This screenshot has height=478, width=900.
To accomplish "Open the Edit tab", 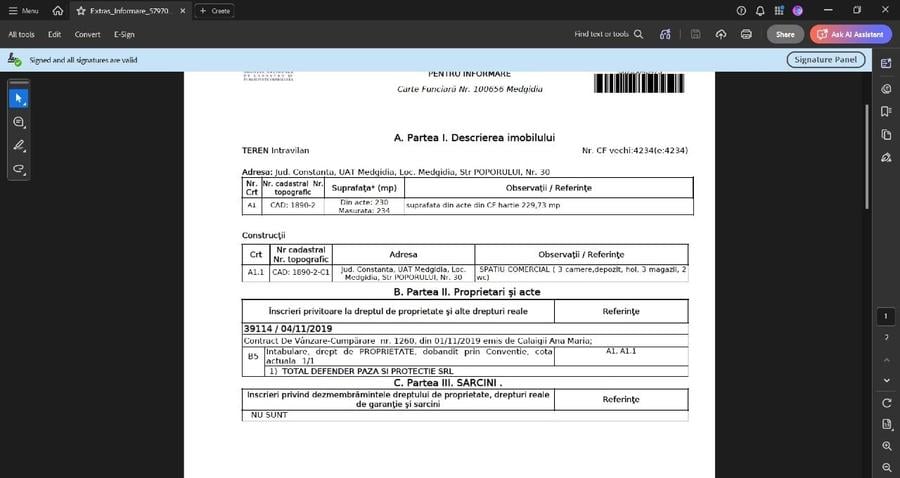I will [55, 34].
